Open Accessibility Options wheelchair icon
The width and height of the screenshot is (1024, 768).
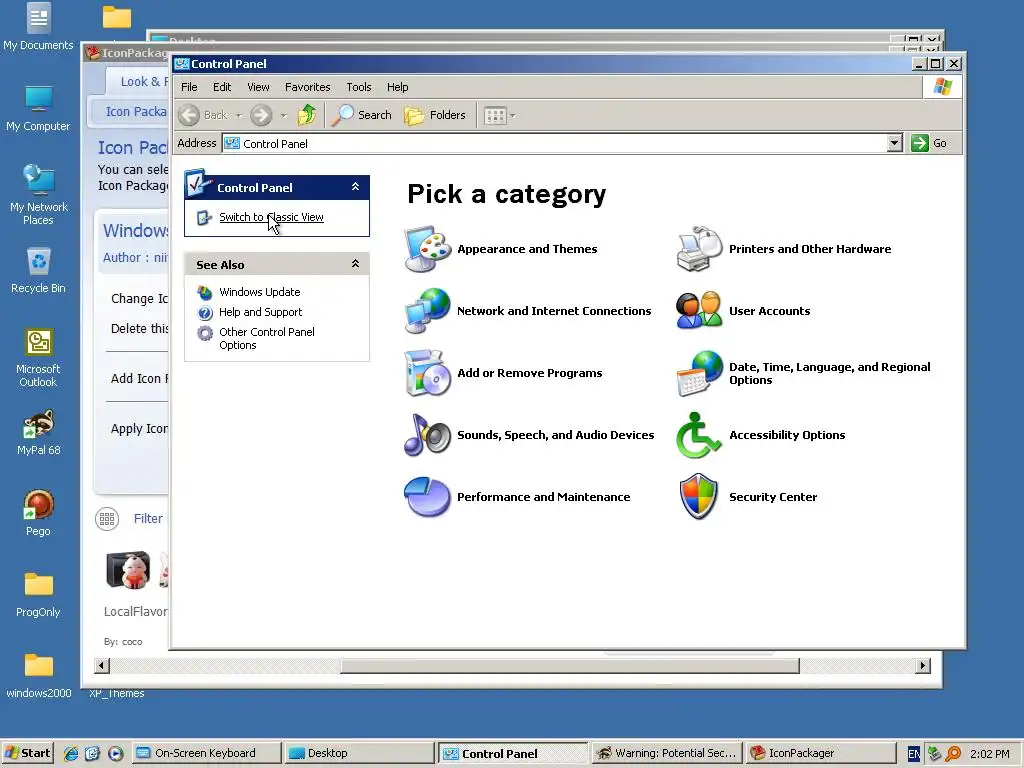[x=699, y=435]
